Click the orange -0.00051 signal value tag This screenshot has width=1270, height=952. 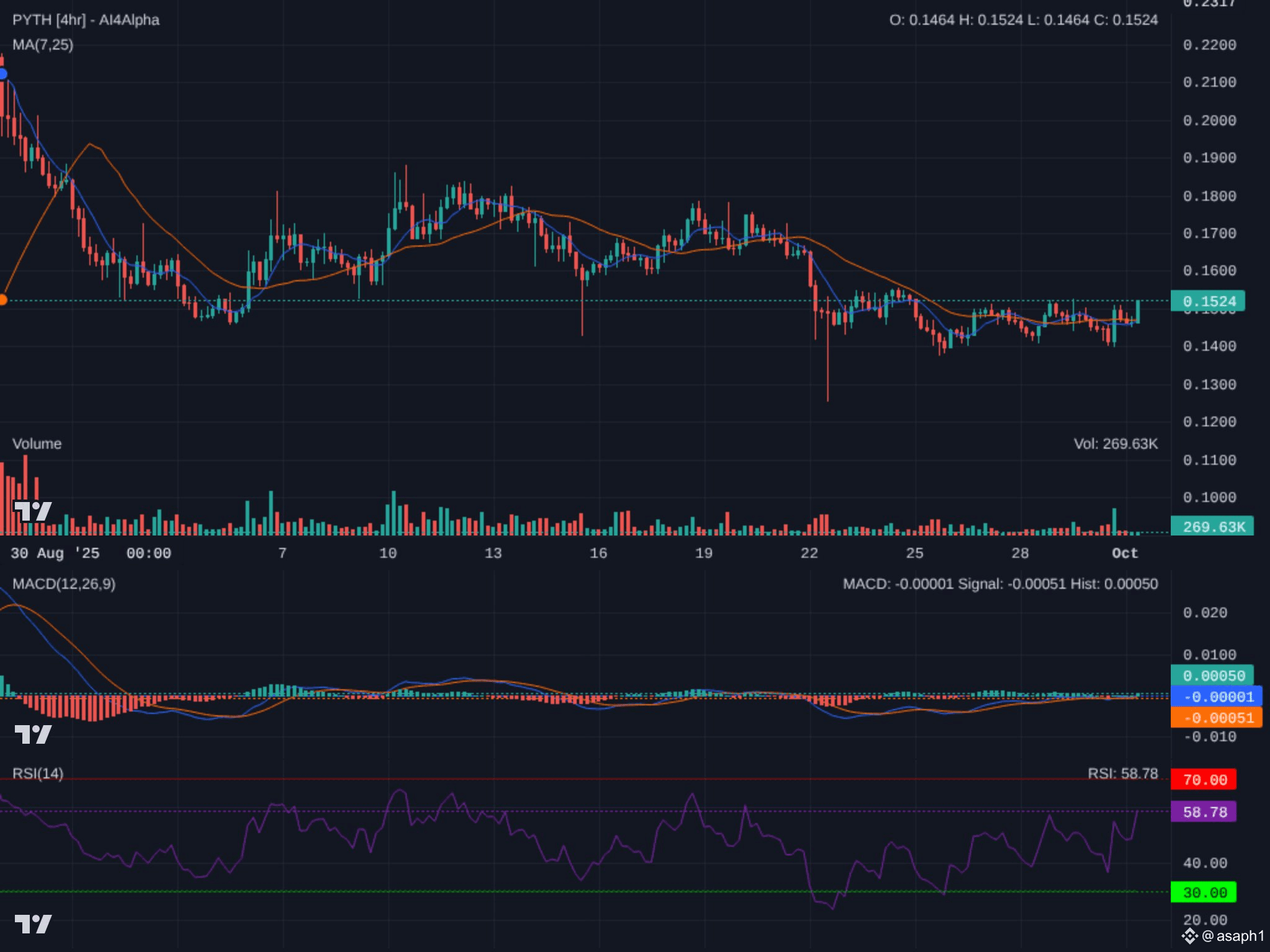click(x=1216, y=718)
